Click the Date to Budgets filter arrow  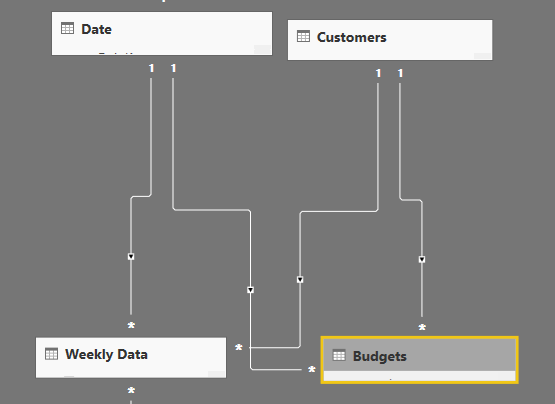click(x=250, y=290)
